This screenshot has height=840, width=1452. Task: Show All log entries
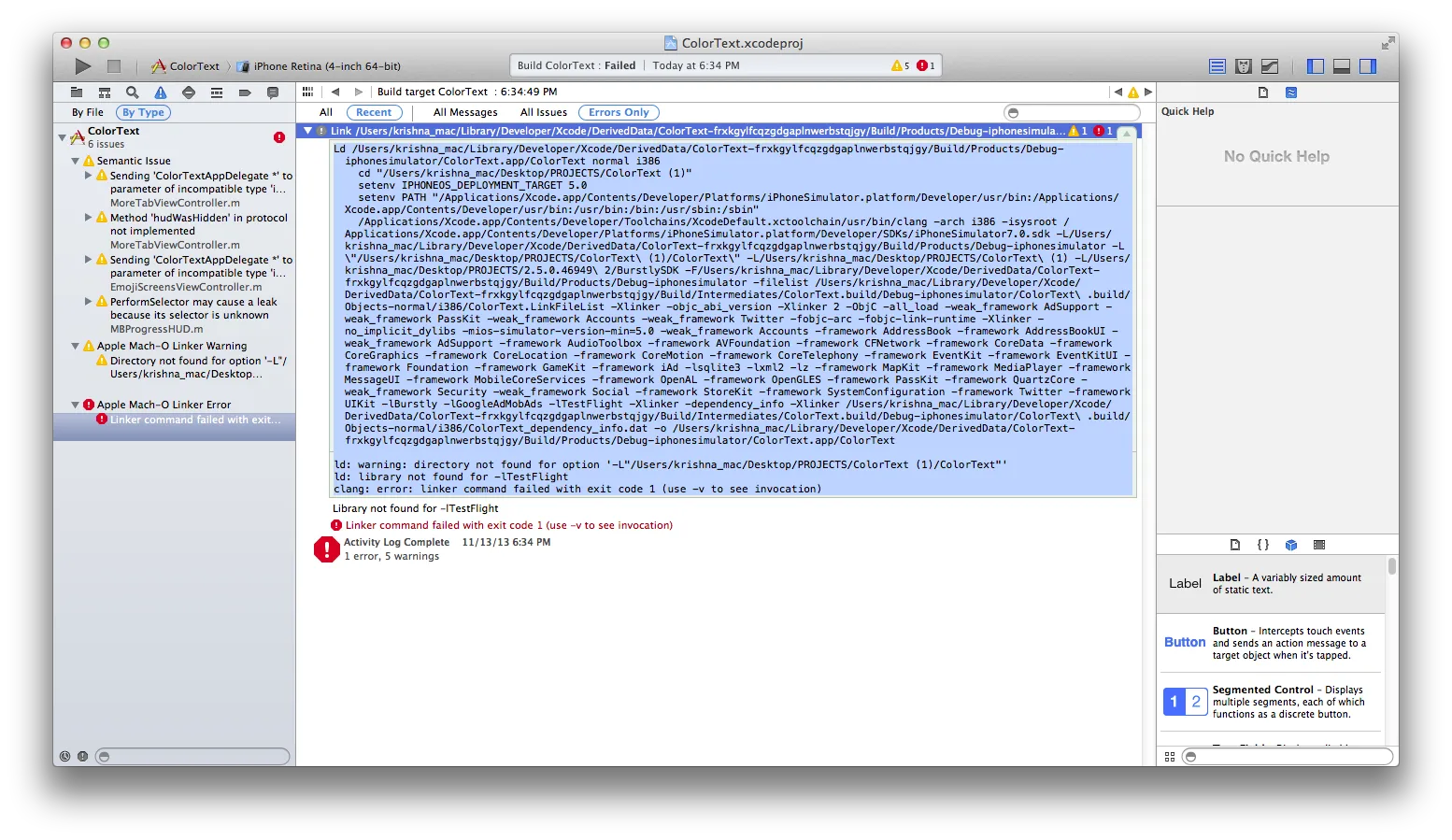(x=326, y=112)
